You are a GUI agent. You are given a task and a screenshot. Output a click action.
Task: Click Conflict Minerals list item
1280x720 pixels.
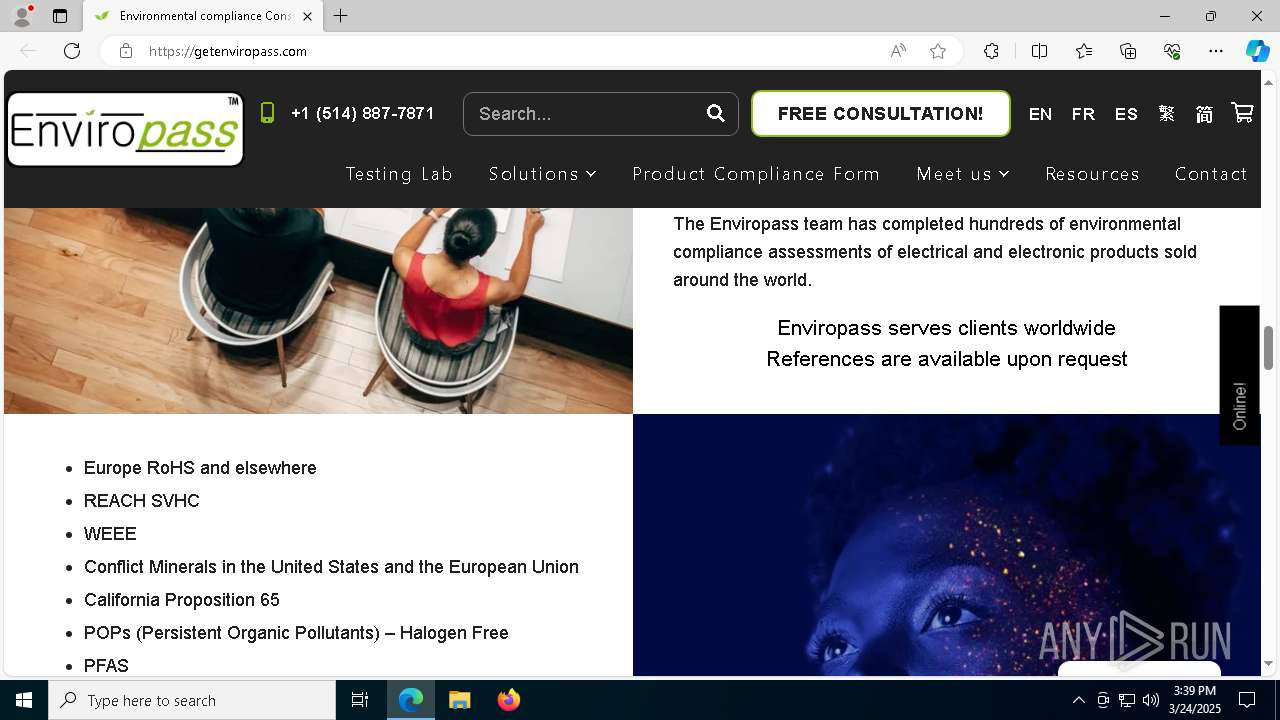[x=331, y=567]
